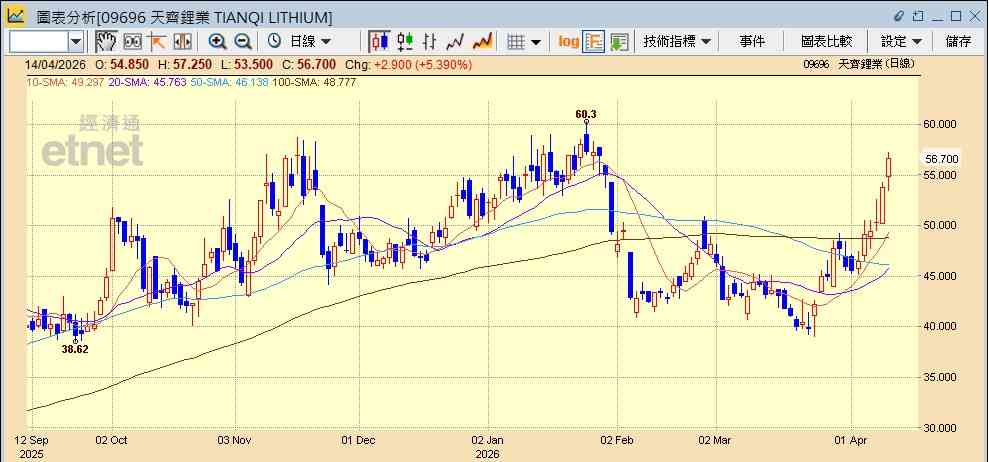989x462 pixels.
Task: Click the green download data icon
Action: [619, 42]
